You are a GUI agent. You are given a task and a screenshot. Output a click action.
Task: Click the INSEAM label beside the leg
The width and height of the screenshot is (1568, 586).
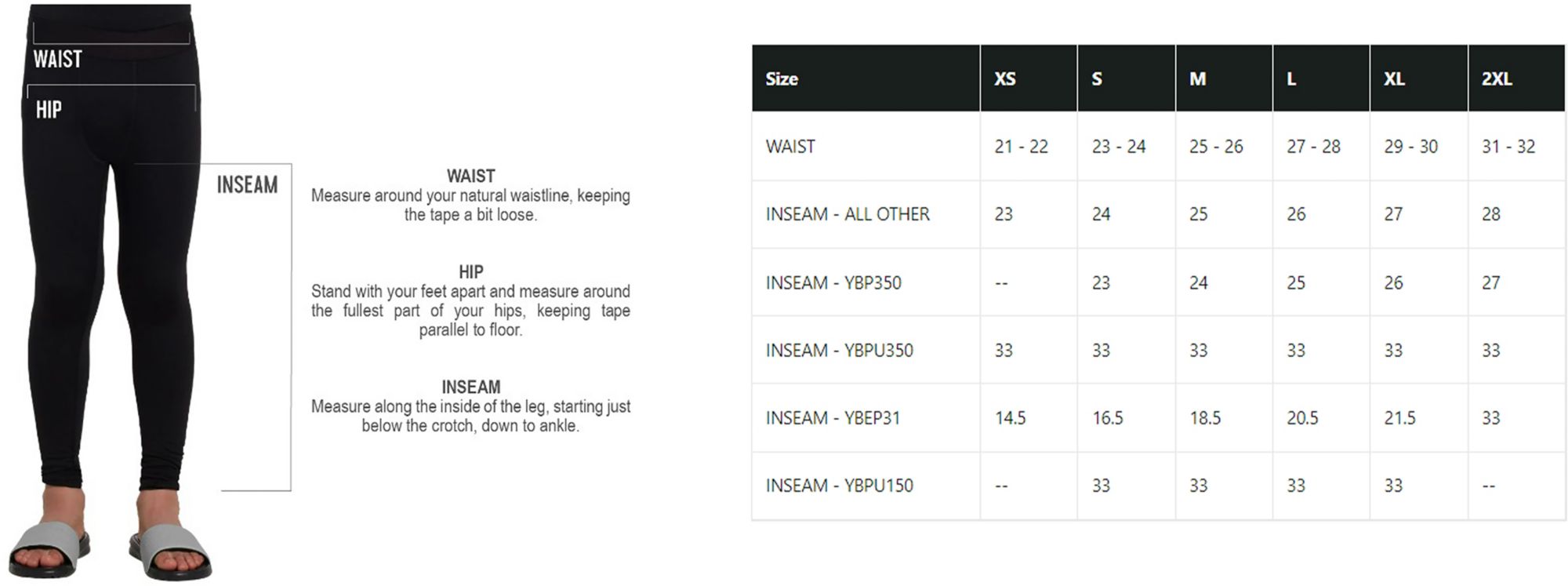click(247, 185)
